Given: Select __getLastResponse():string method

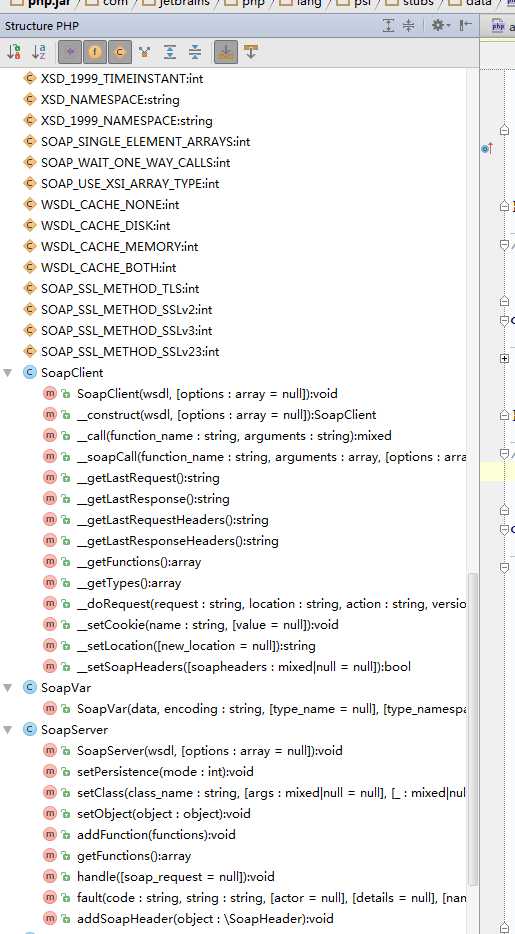Looking at the screenshot, I should [153, 499].
